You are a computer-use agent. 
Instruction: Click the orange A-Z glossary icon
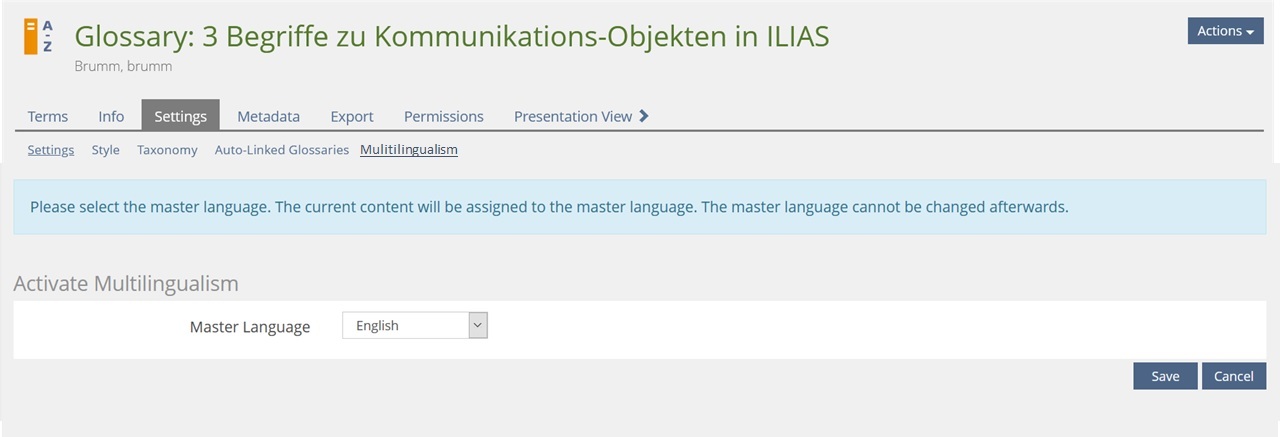[x=39, y=37]
